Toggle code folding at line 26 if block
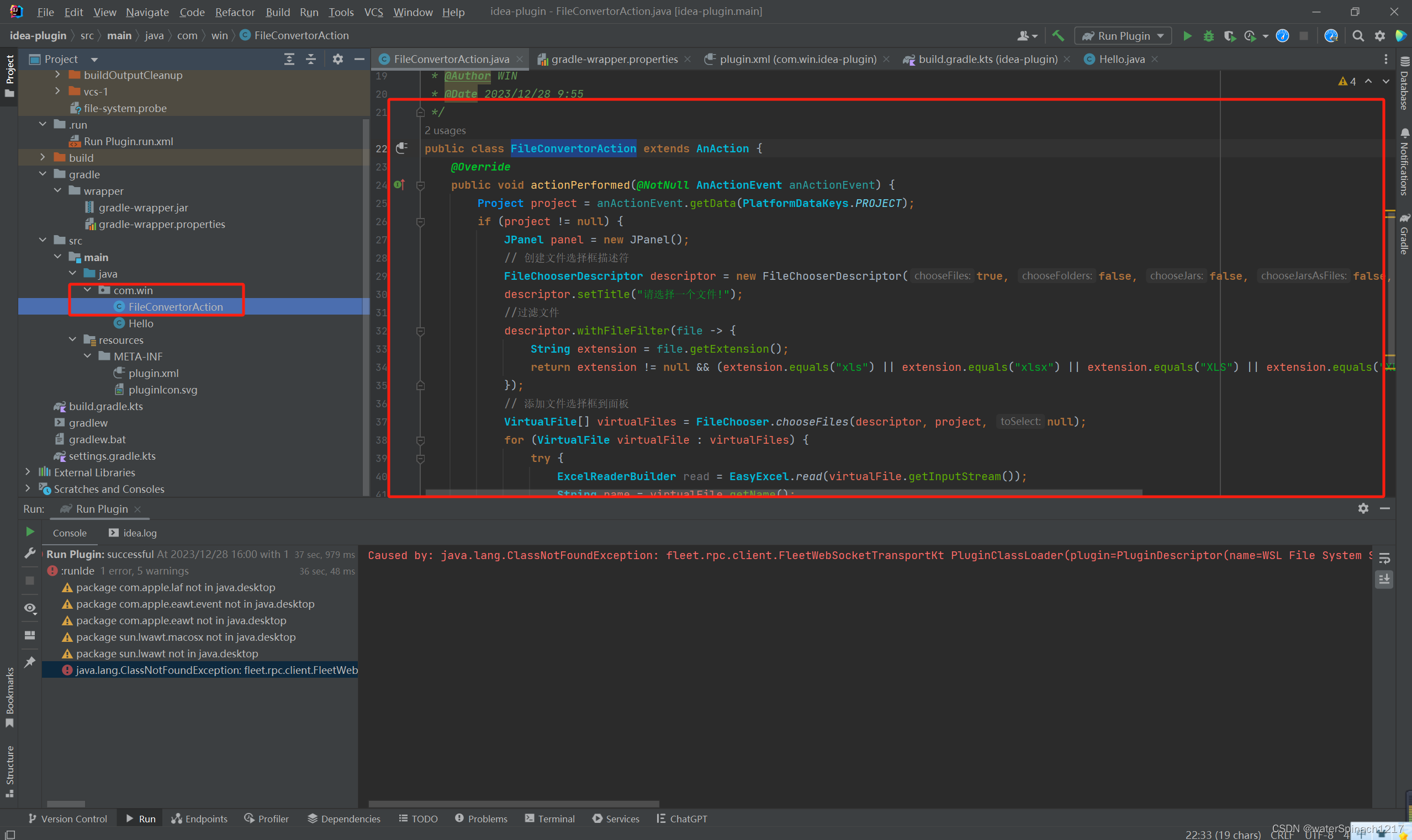 point(420,222)
